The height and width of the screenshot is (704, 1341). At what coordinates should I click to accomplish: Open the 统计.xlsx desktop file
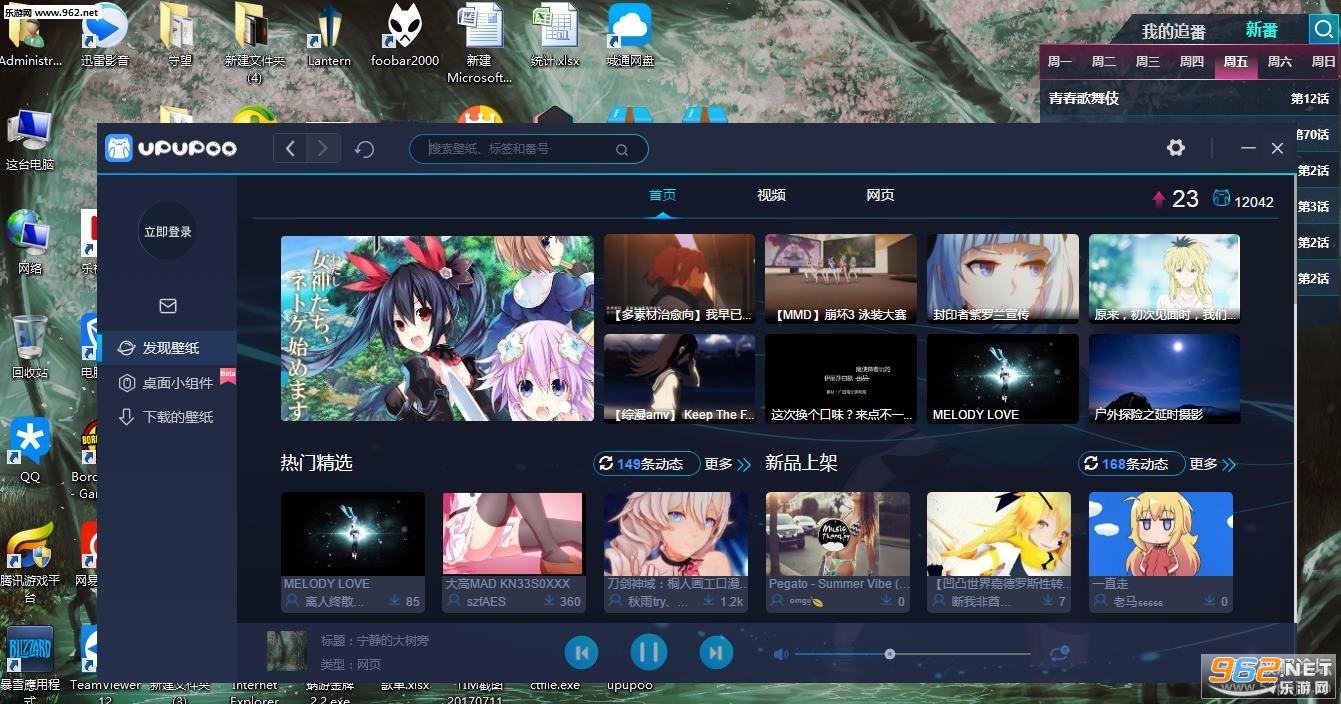click(x=555, y=38)
